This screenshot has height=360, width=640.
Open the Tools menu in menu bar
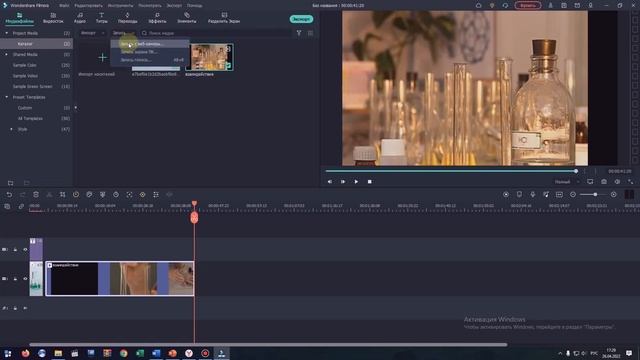click(120, 6)
